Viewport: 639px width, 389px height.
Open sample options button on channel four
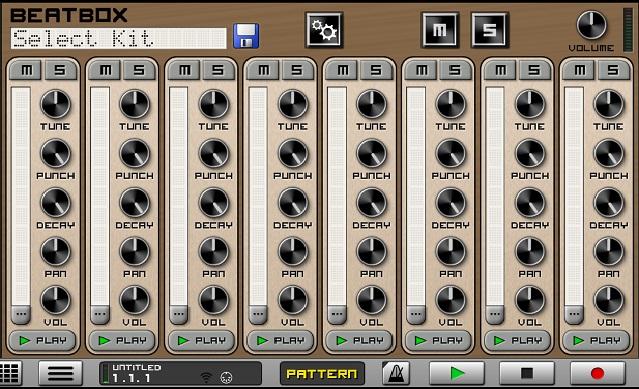(x=258, y=314)
